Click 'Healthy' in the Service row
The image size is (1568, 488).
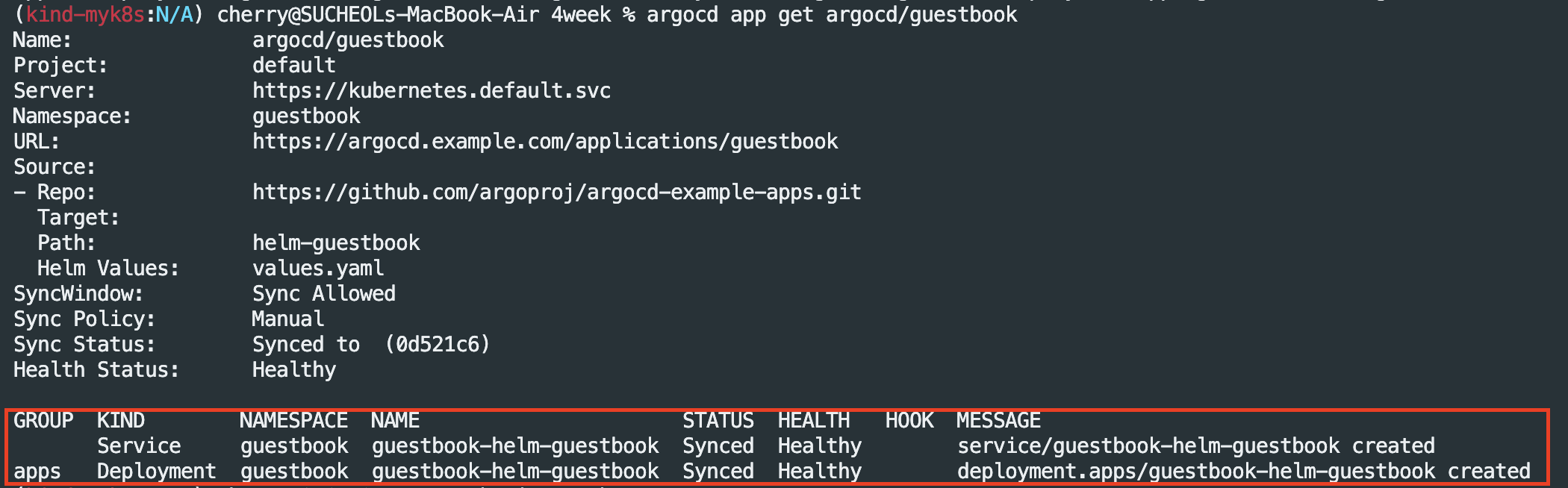tap(820, 446)
